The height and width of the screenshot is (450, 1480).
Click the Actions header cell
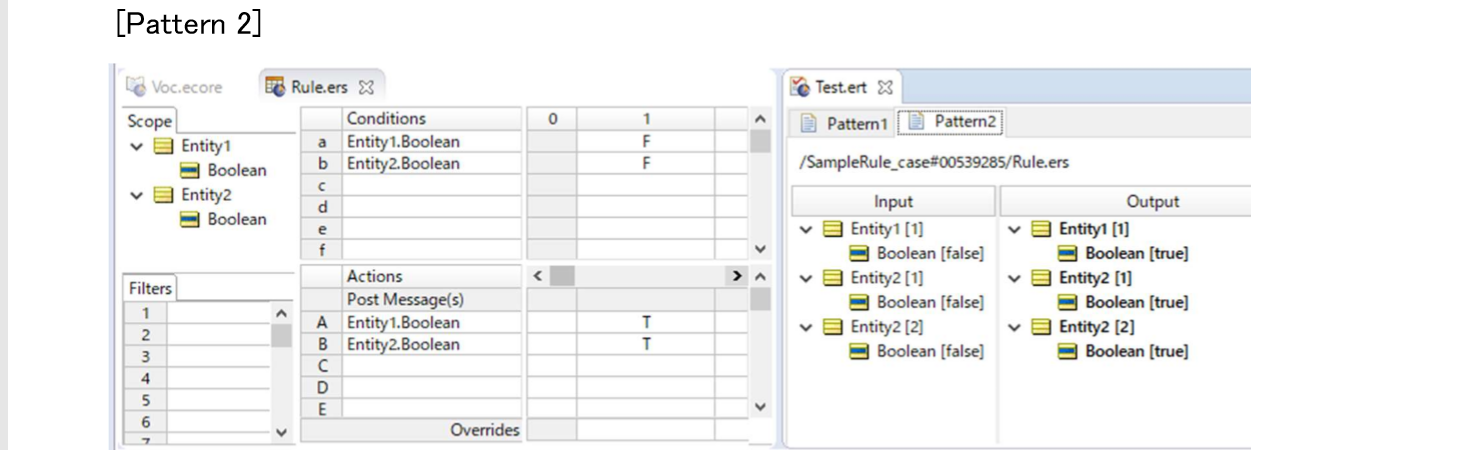[x=432, y=276]
